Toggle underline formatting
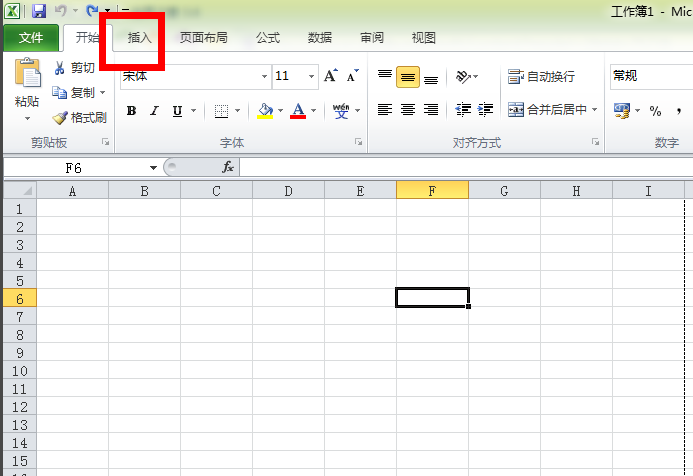693x476 pixels. pyautogui.click(x=177, y=110)
